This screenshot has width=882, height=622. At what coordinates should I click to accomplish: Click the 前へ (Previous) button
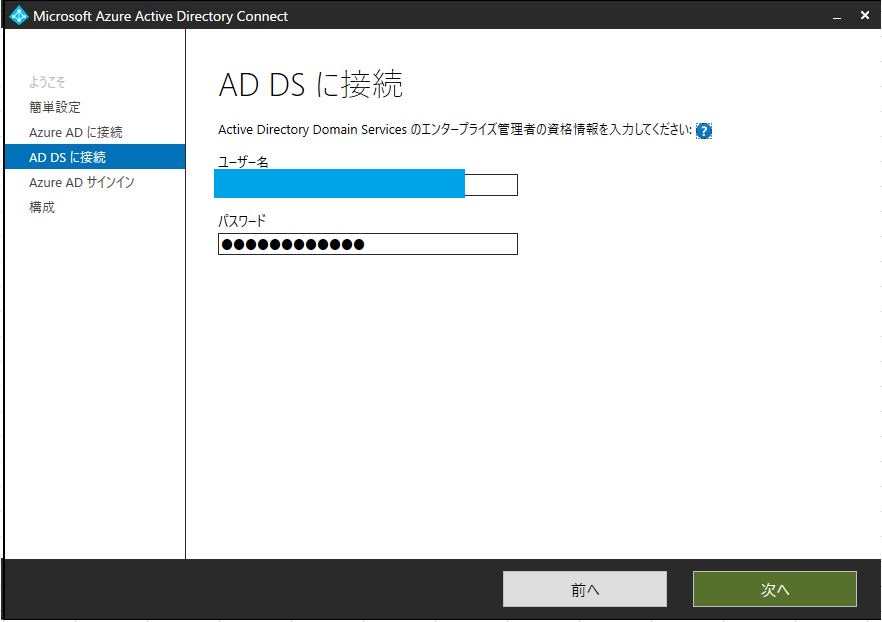click(x=585, y=589)
